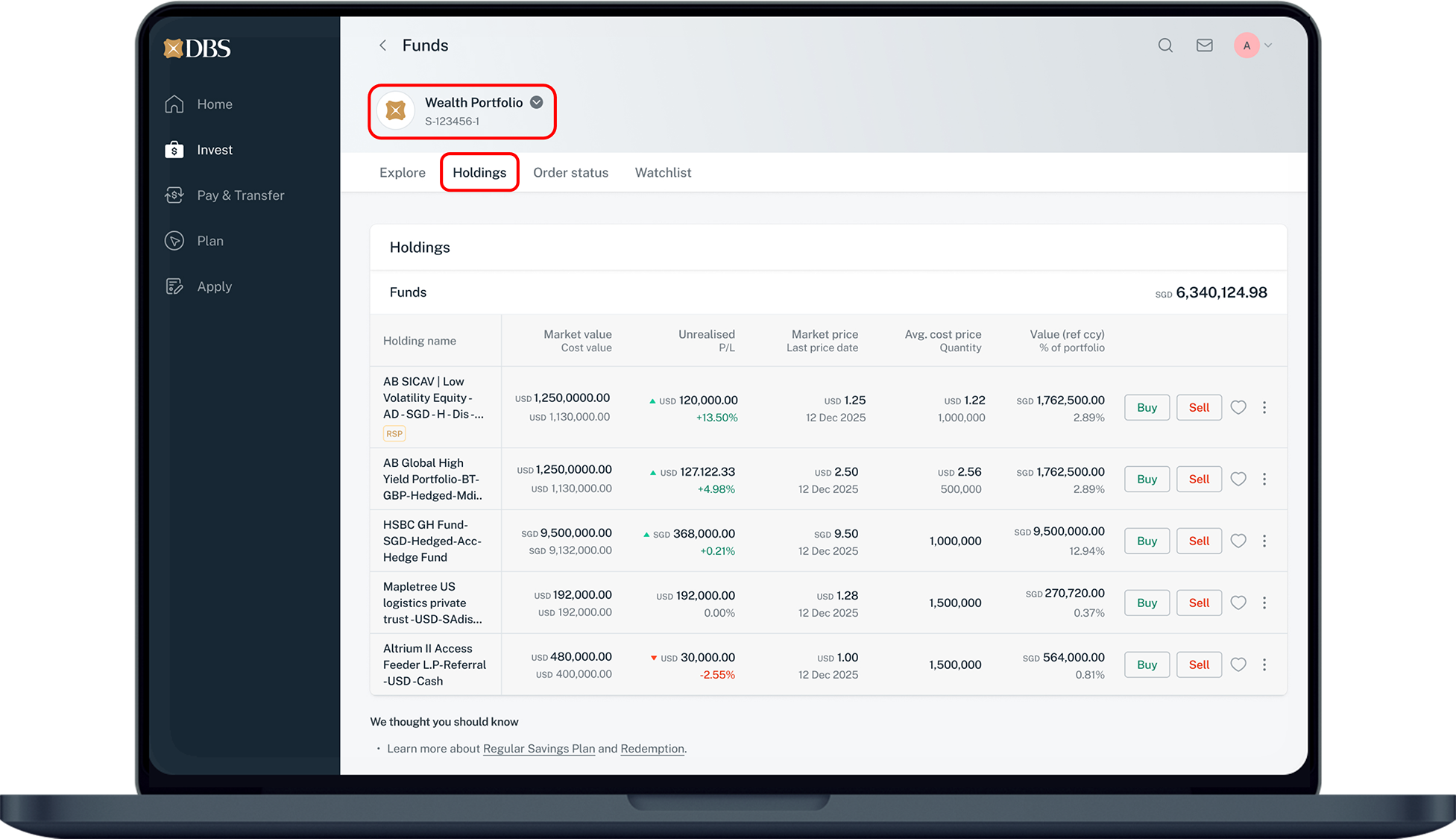
Task: Click the RSP tag on AB SICAV
Action: (394, 433)
